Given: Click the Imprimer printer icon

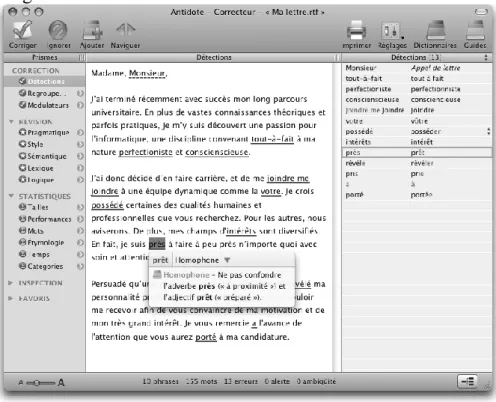Looking at the screenshot, I should (x=356, y=30).
